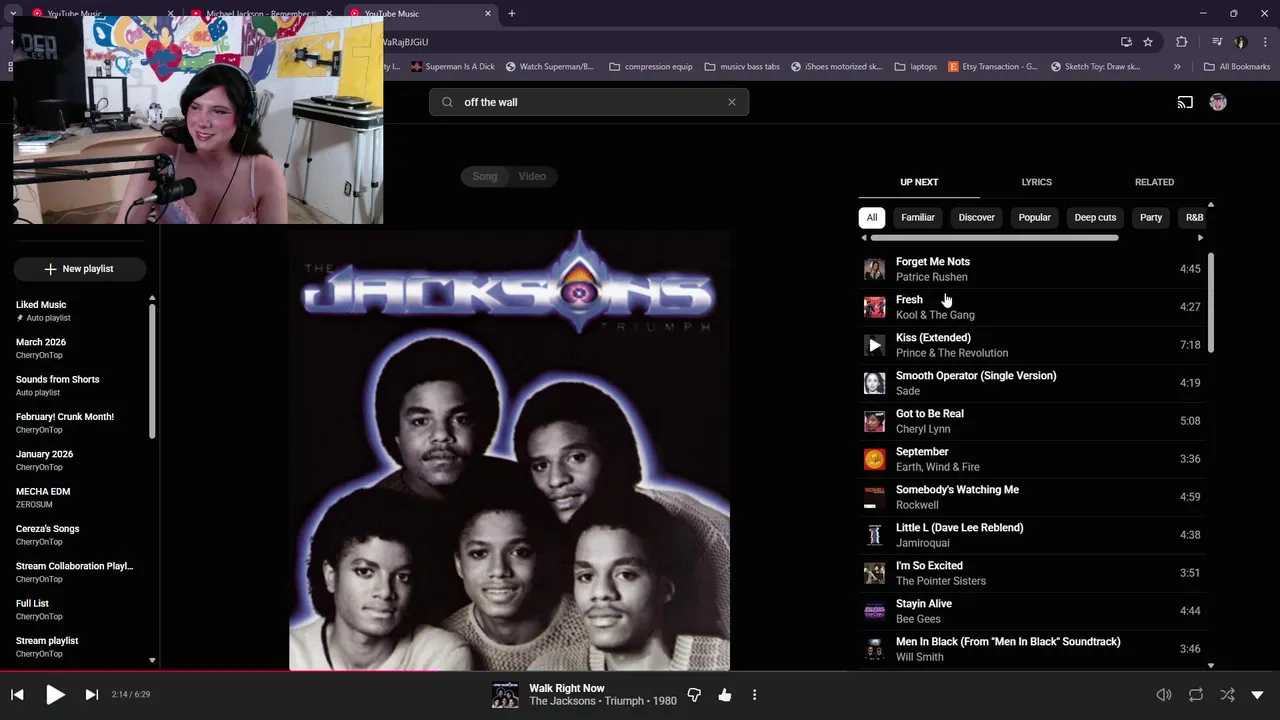This screenshot has height=720, width=1280.
Task: Select Little L (Dave Lee Reblend)
Action: point(1032,535)
